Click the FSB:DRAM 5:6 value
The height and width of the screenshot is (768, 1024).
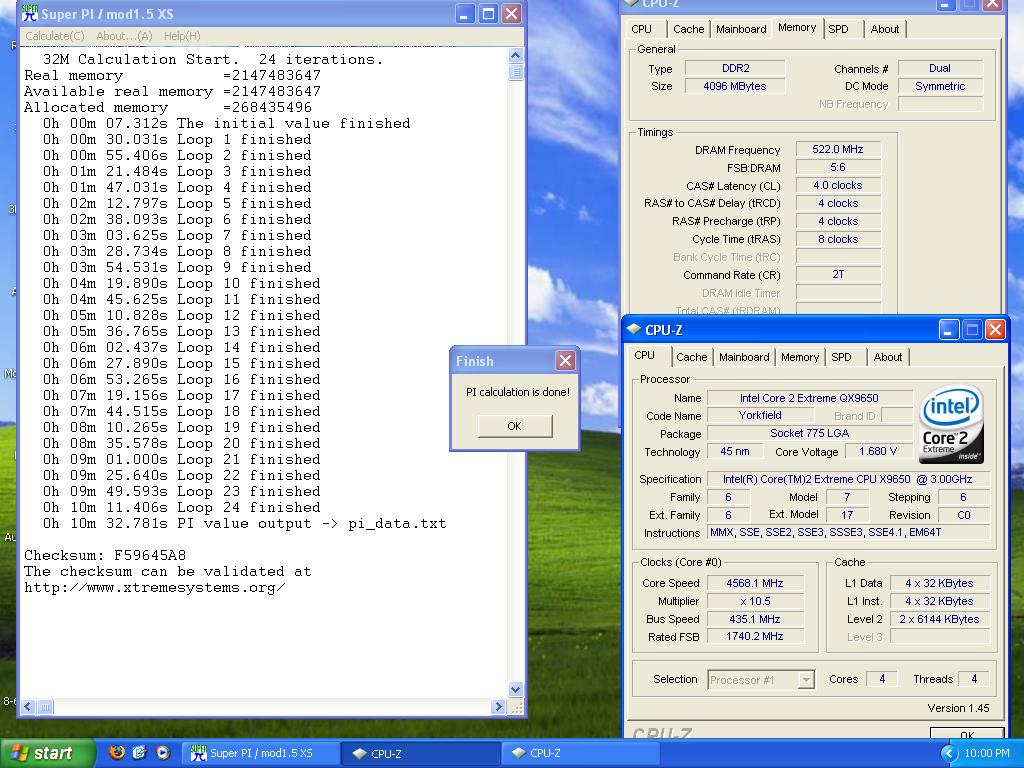[x=838, y=167]
